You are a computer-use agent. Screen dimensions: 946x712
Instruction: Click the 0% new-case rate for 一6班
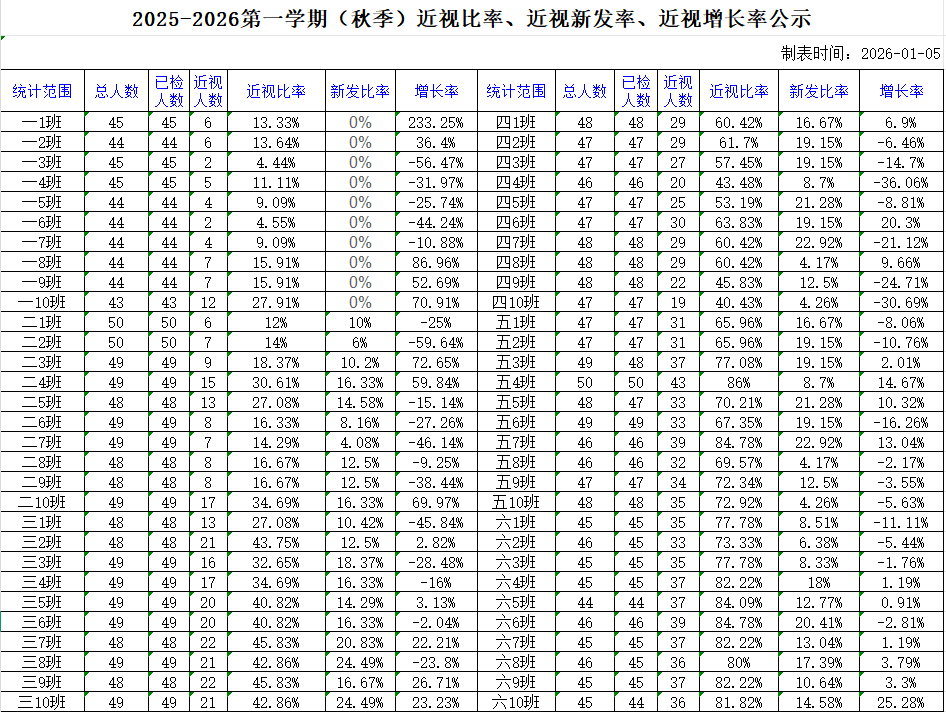pos(355,225)
